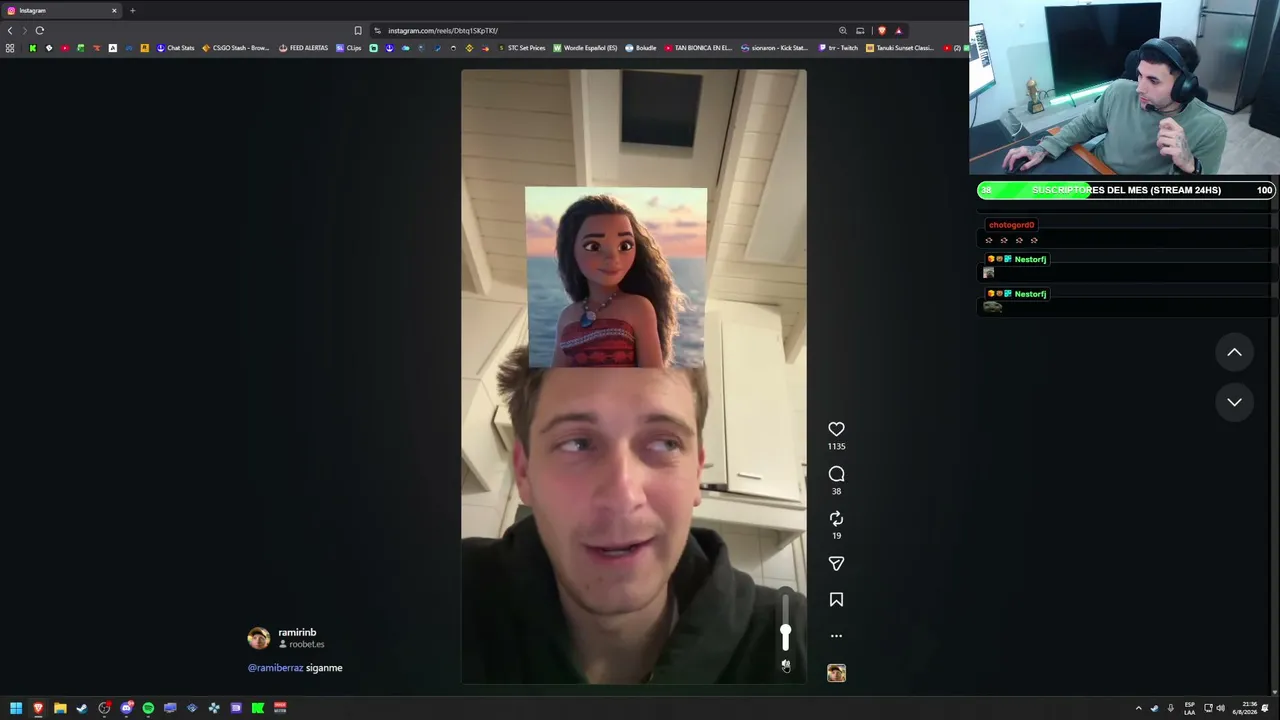
Task: Open Discord from the taskbar
Action: point(126,708)
